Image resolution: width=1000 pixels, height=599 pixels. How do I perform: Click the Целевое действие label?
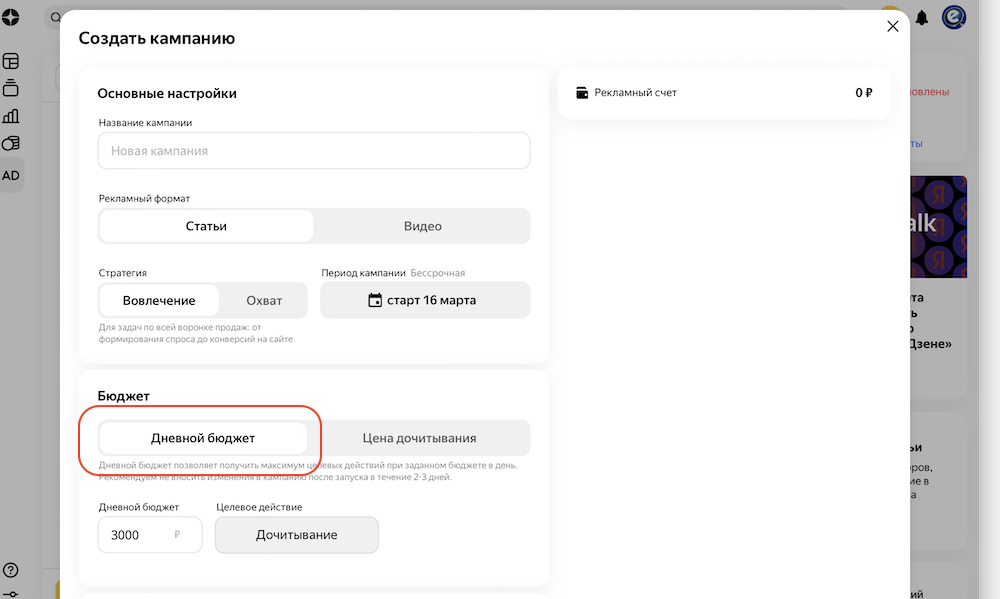tap(259, 507)
